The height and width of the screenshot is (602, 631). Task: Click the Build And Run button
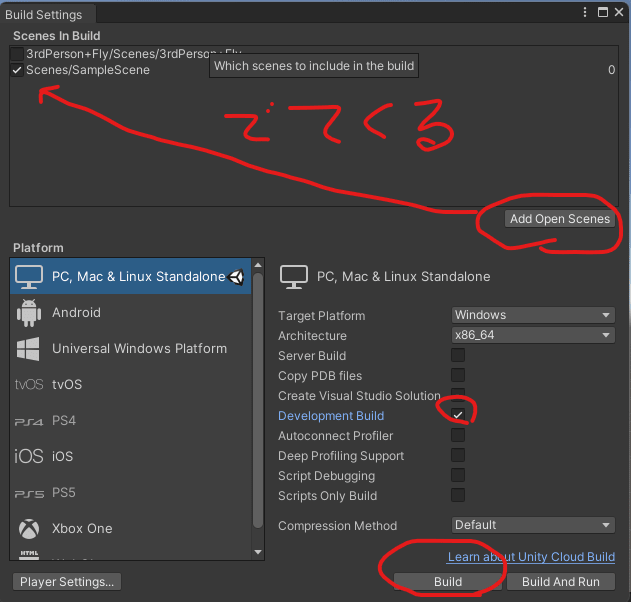pyautogui.click(x=561, y=582)
